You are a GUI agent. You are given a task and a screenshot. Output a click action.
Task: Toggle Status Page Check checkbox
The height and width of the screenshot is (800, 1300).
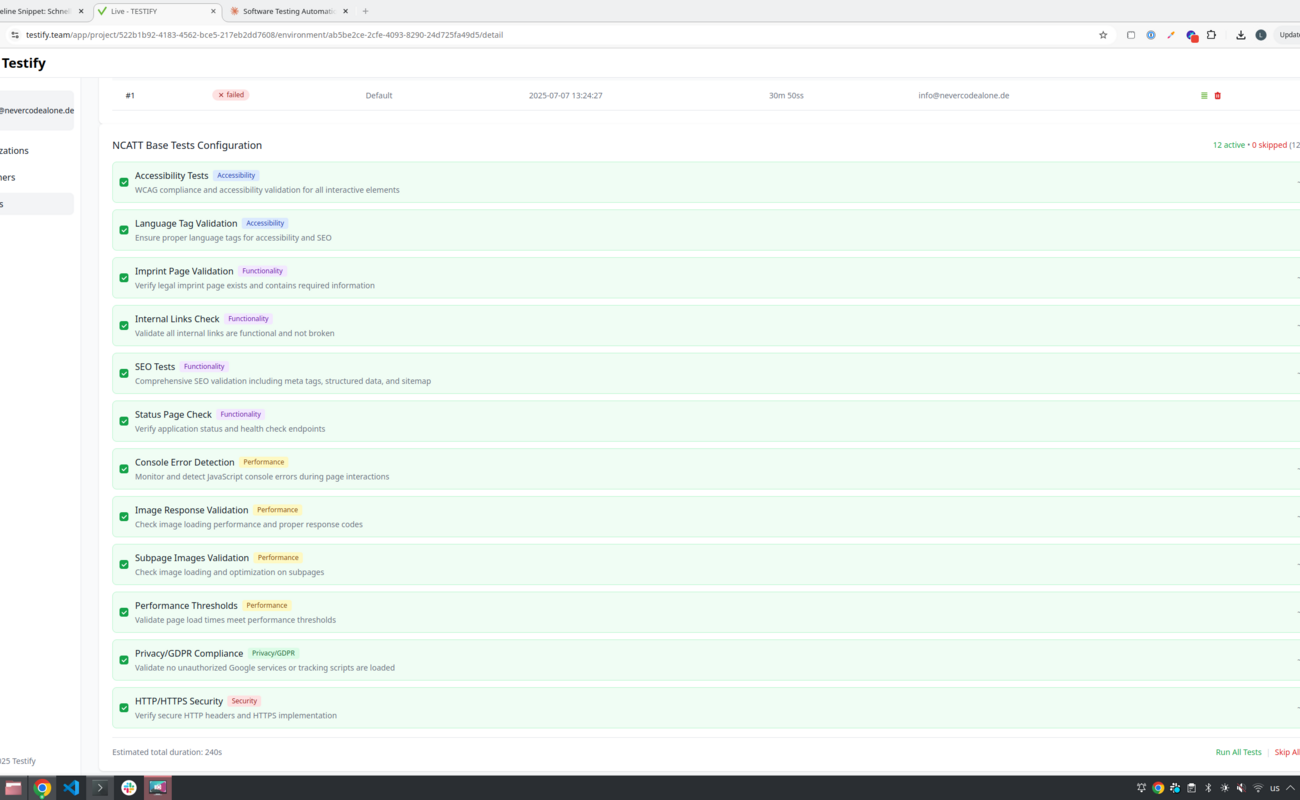point(124,421)
